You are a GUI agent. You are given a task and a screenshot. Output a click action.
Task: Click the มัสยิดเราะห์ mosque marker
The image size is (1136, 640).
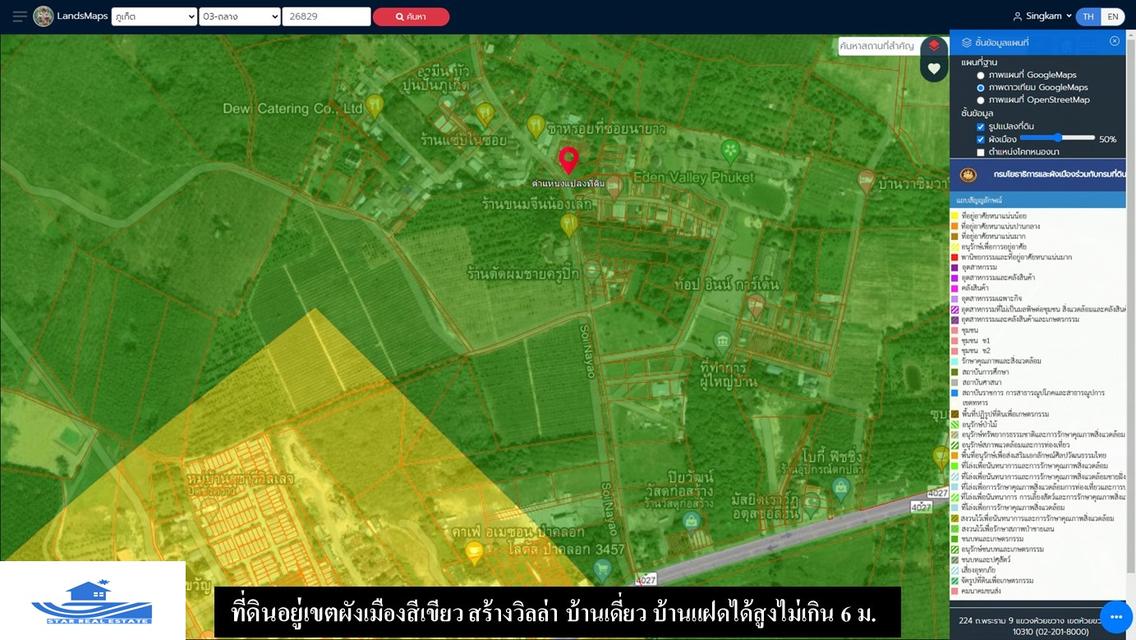coord(811,502)
